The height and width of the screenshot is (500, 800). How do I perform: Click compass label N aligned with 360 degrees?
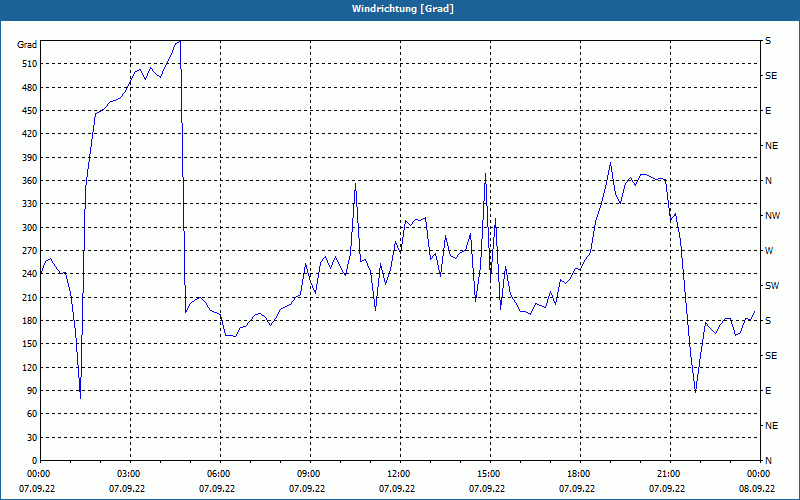pyautogui.click(x=768, y=181)
